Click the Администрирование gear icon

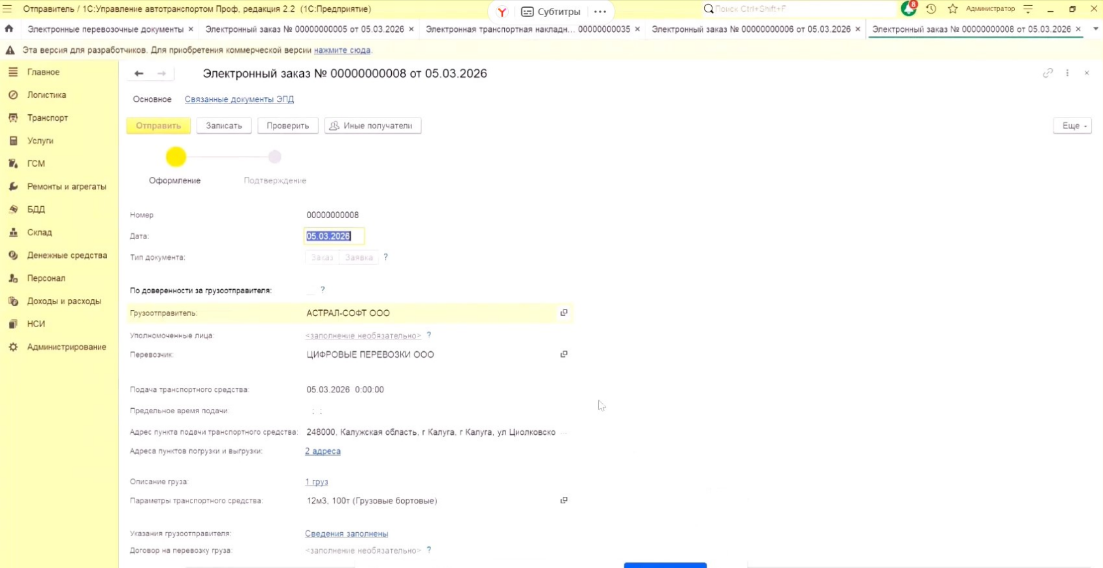(13, 347)
